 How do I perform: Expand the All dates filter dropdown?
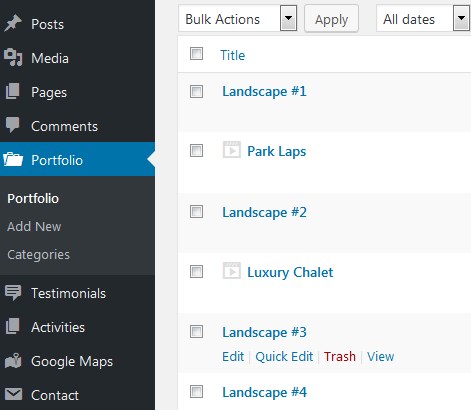point(423,19)
